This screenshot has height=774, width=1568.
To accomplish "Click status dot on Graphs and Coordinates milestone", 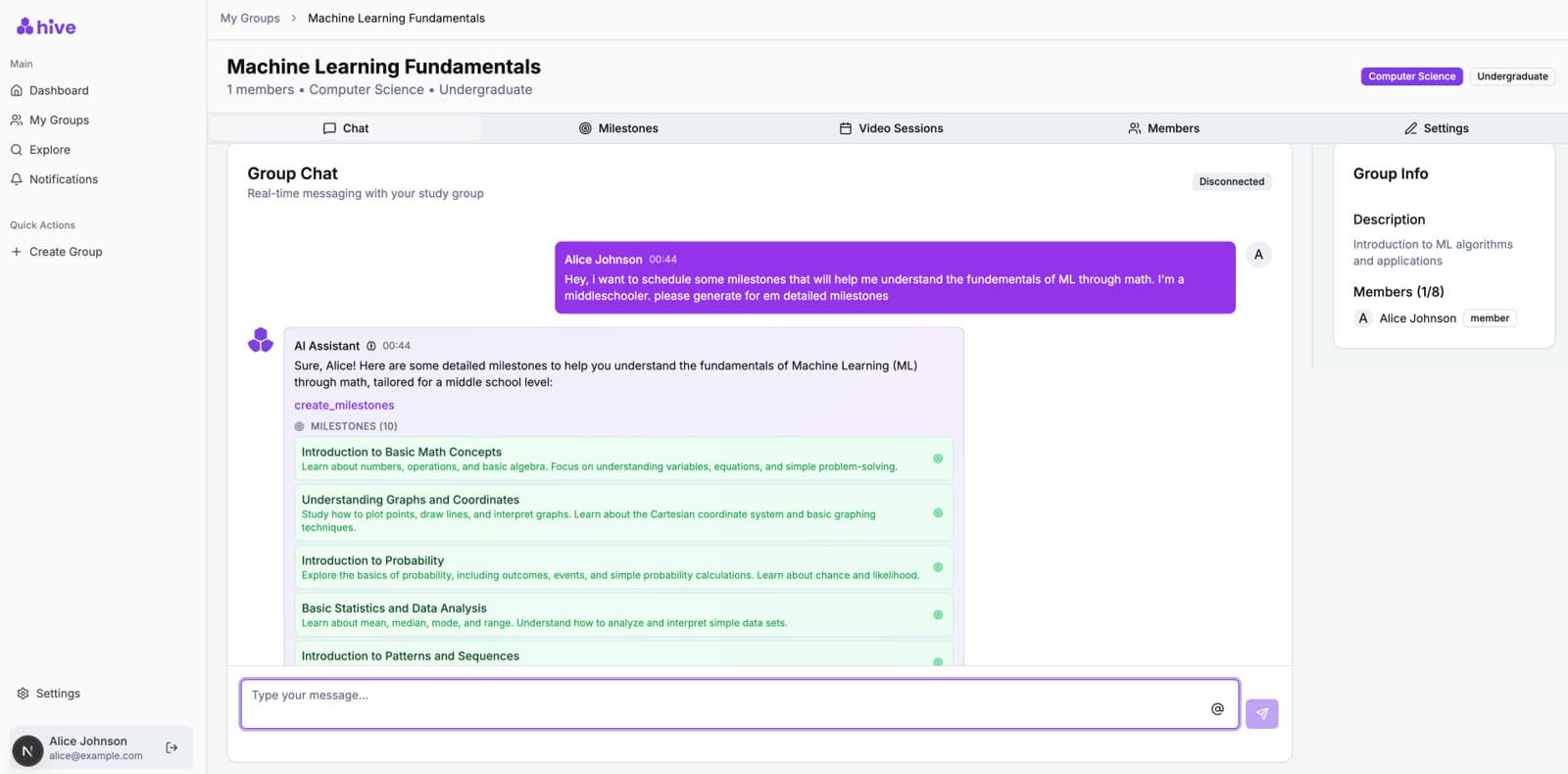I will tap(938, 512).
